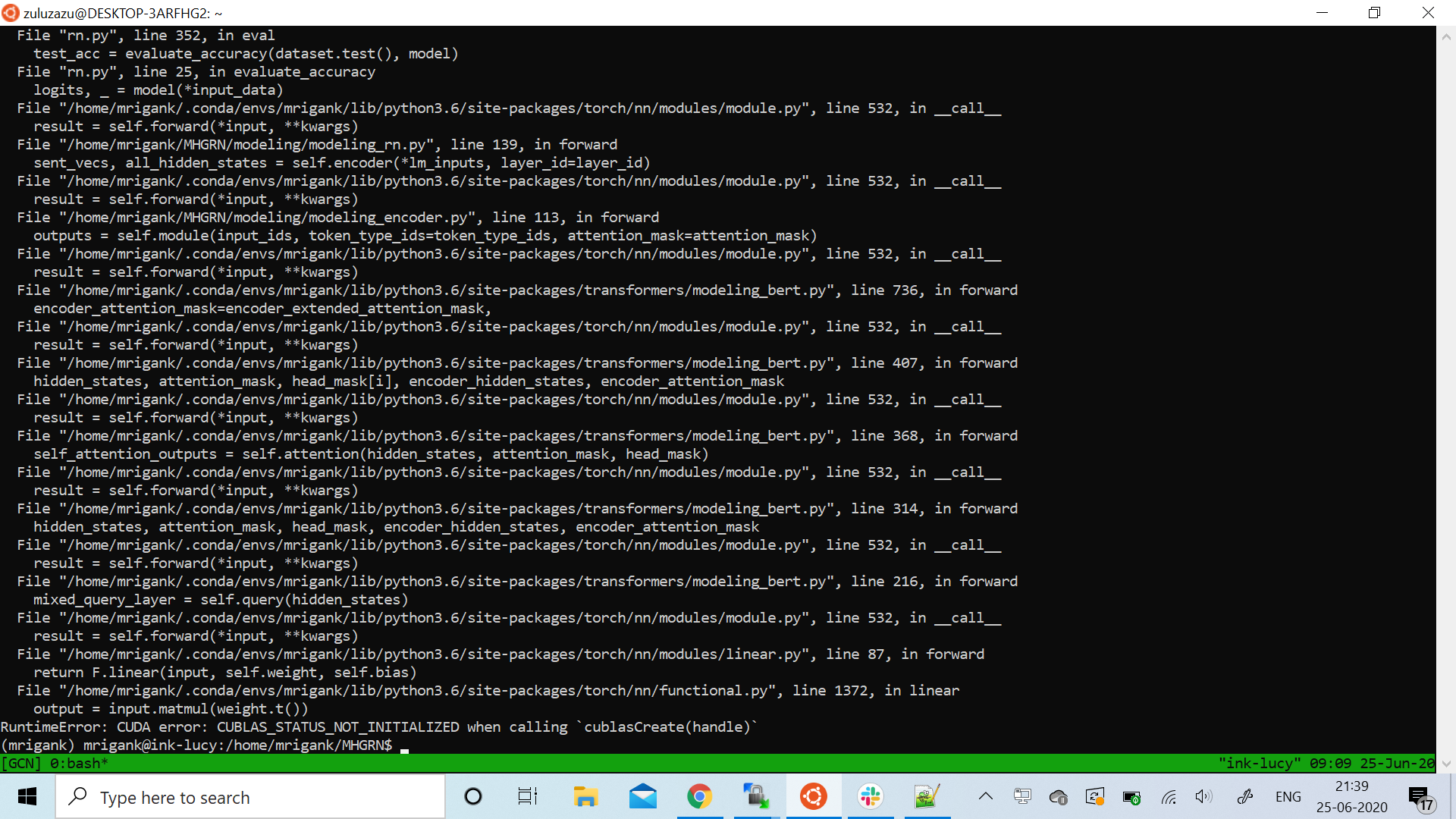Open Task View on the taskbar
Screen dimensions: 1456x819
528,797
